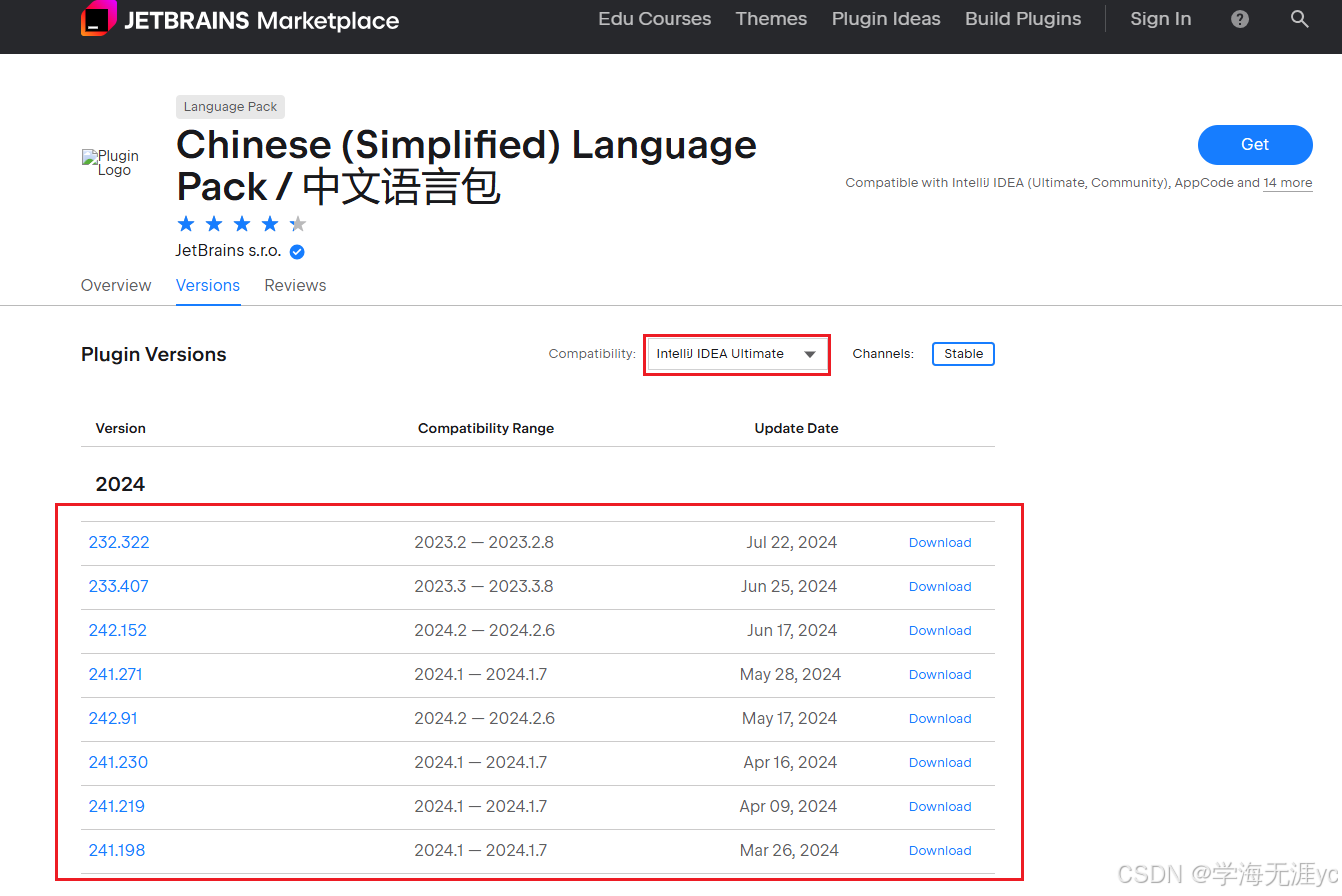Image resolution: width=1342 pixels, height=896 pixels.
Task: Click the blue Get button
Action: coord(1255,145)
